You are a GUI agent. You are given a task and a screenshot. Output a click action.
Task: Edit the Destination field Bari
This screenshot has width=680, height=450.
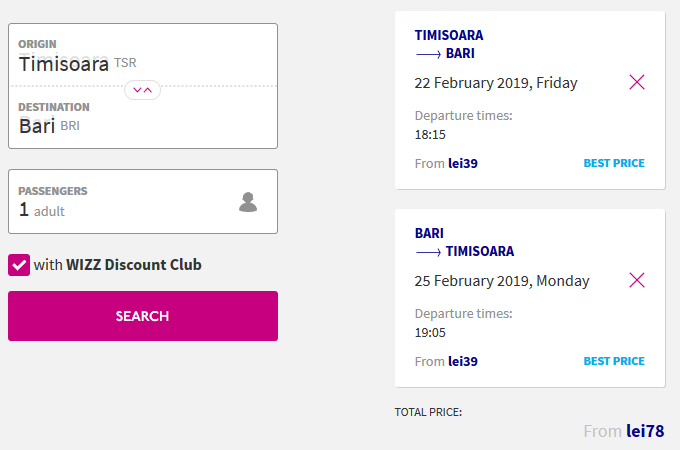pyautogui.click(x=143, y=117)
